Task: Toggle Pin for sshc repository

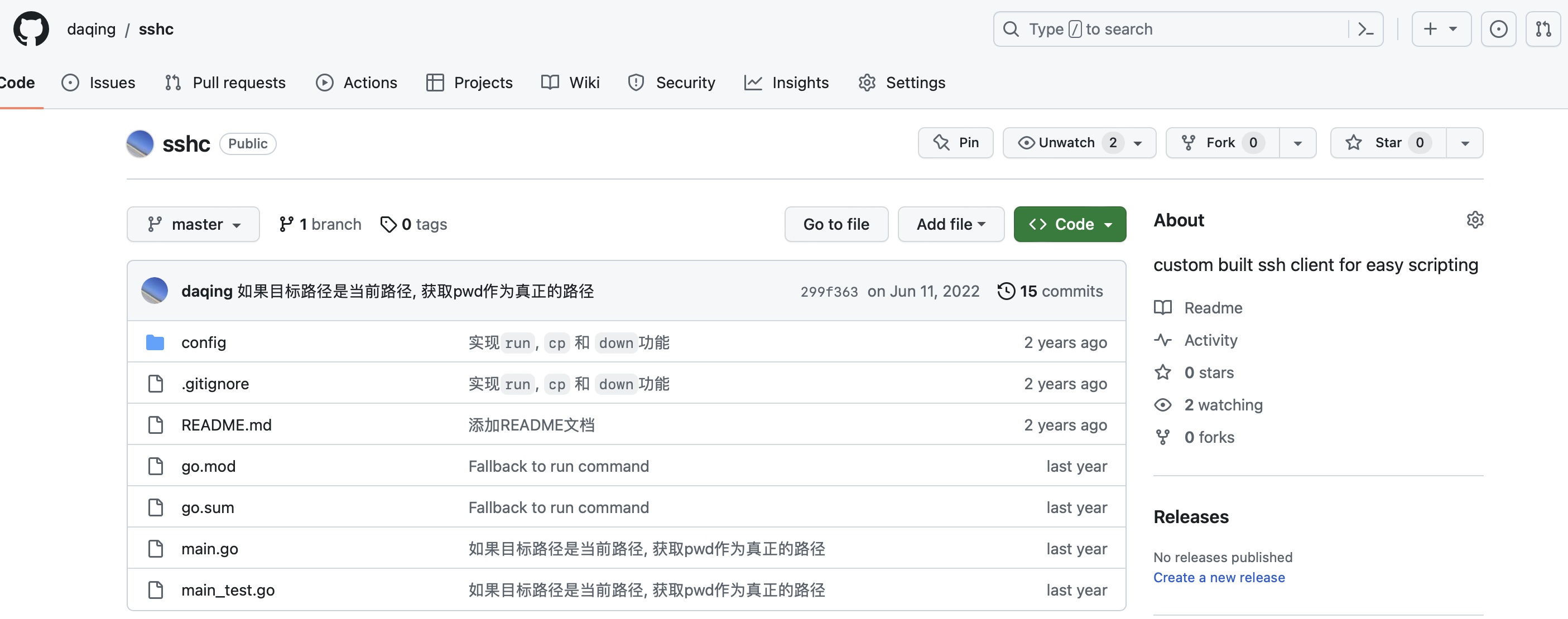Action: click(955, 142)
